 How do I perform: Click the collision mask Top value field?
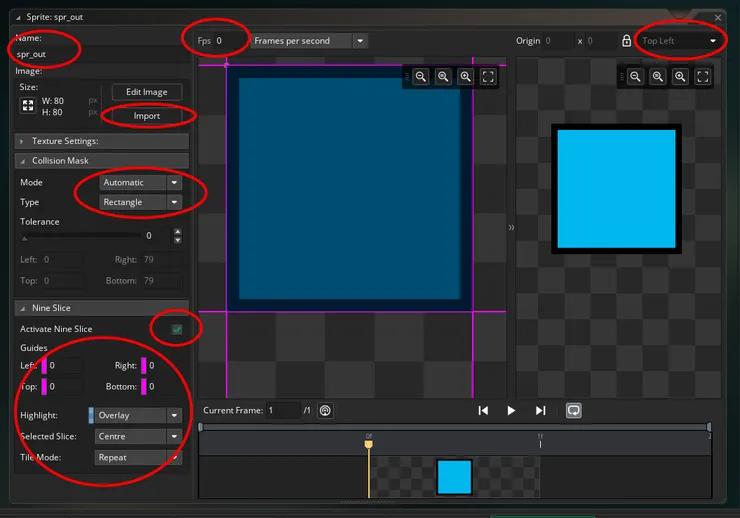click(62, 281)
